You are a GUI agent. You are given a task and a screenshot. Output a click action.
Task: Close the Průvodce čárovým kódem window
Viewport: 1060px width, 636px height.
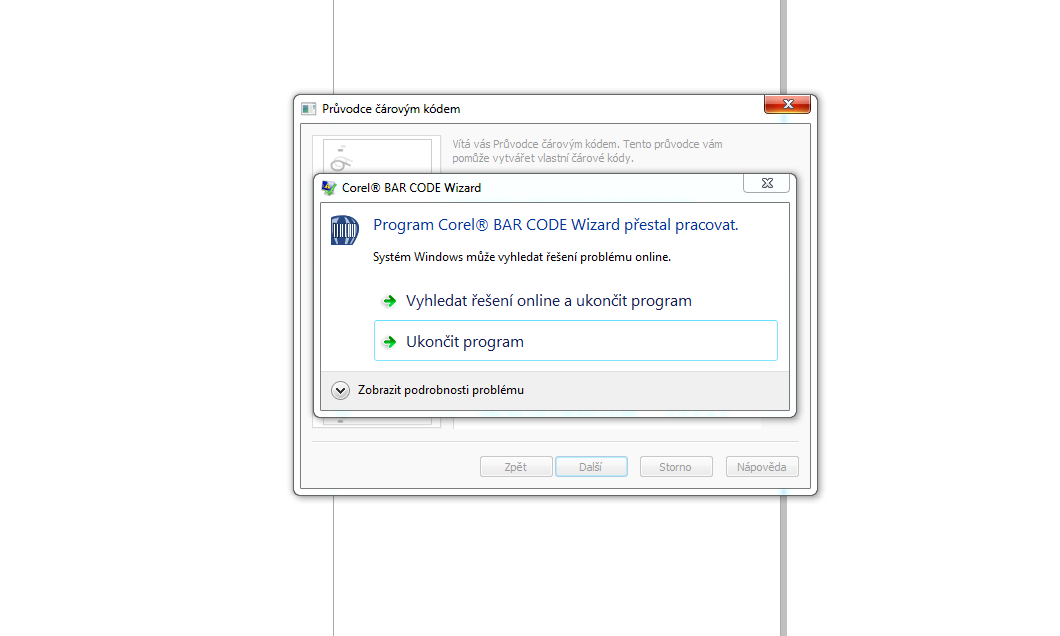pos(788,104)
